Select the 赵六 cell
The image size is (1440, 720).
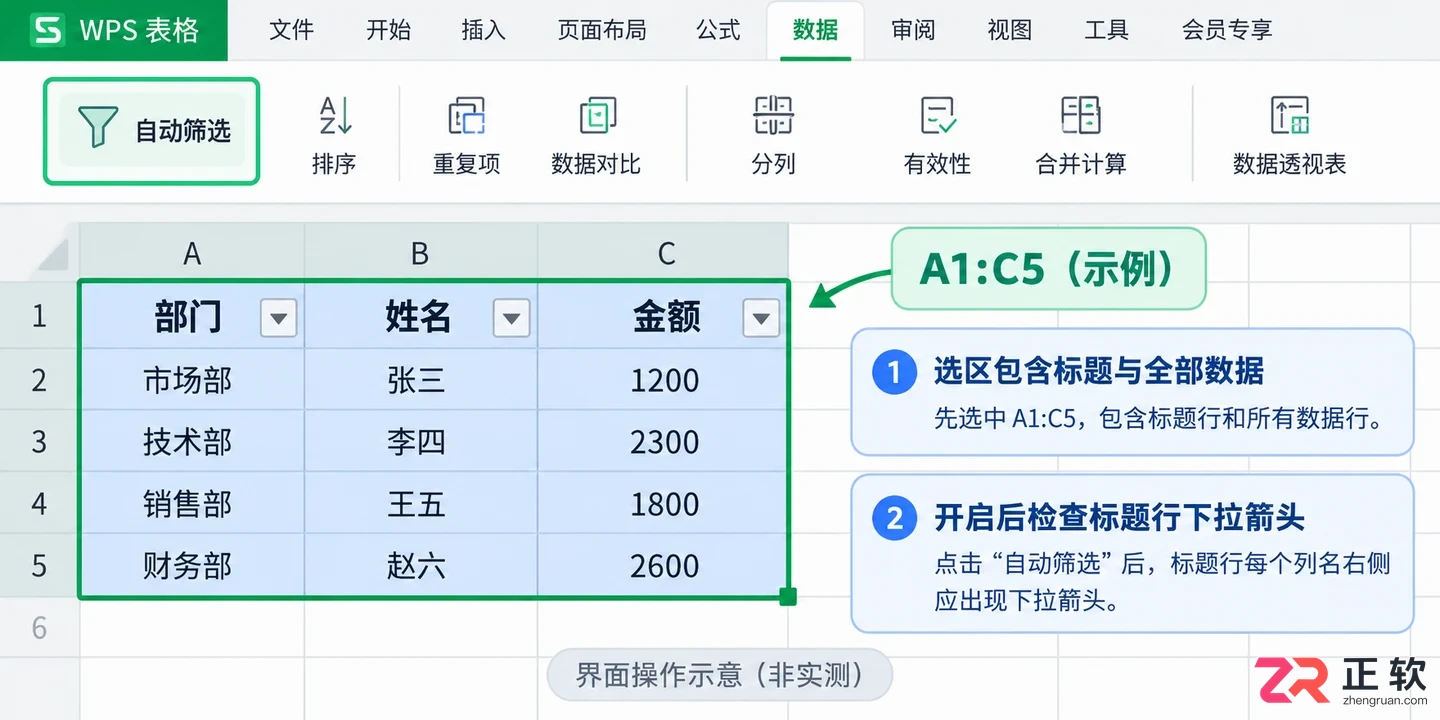[421, 565]
